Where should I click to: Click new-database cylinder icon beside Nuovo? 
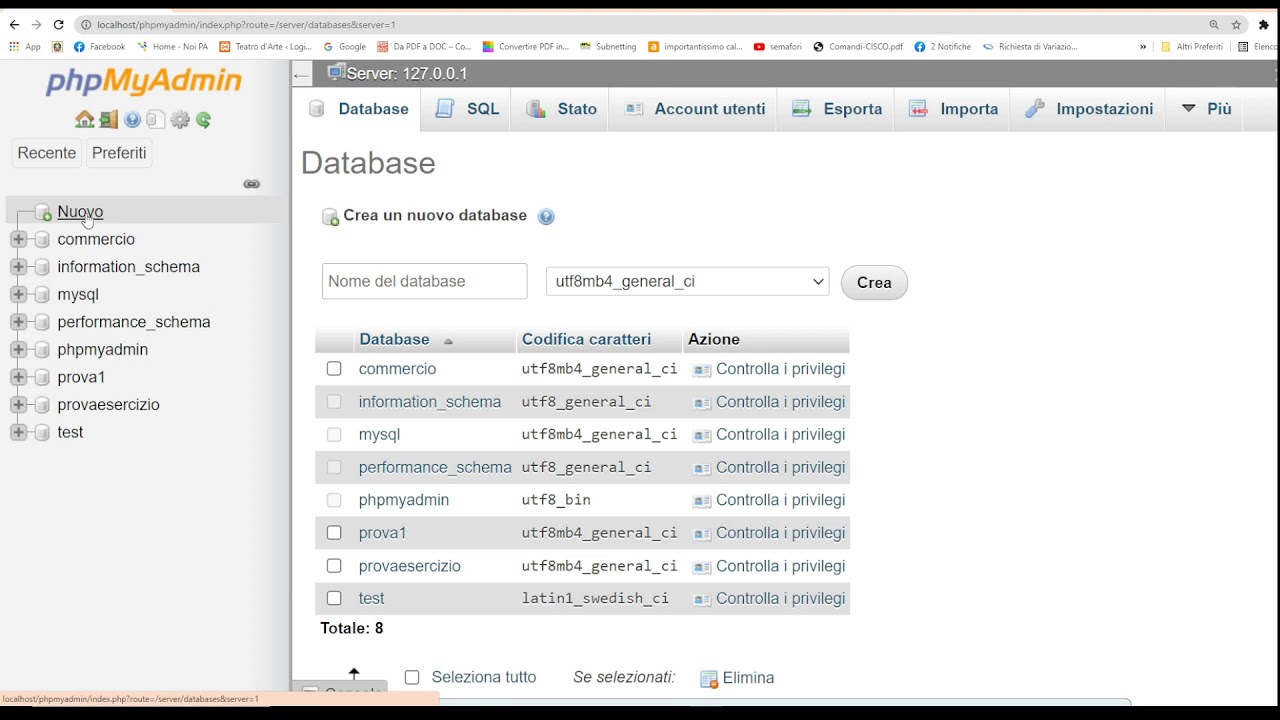(x=43, y=212)
